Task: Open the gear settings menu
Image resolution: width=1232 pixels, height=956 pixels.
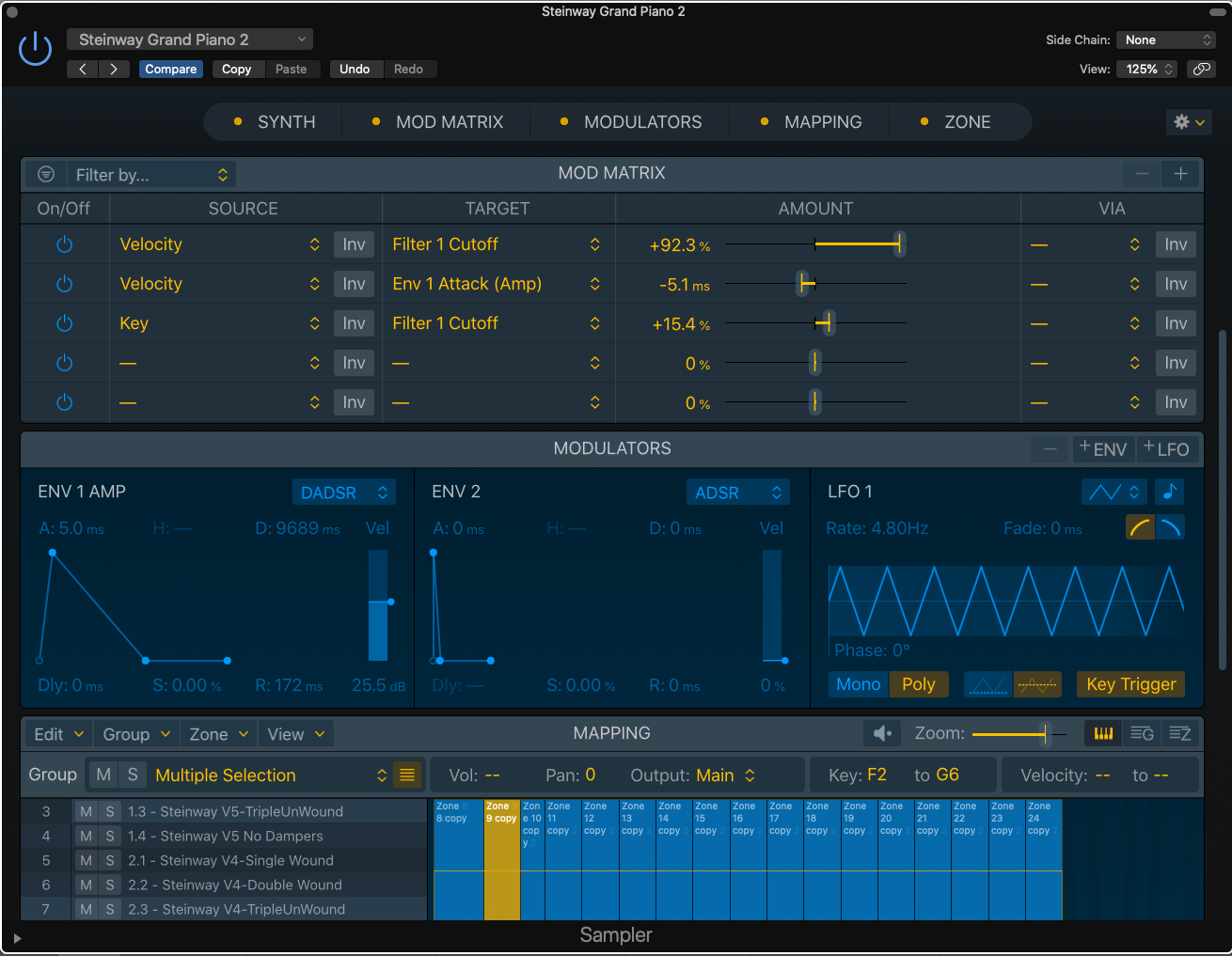Action: pos(1189,122)
